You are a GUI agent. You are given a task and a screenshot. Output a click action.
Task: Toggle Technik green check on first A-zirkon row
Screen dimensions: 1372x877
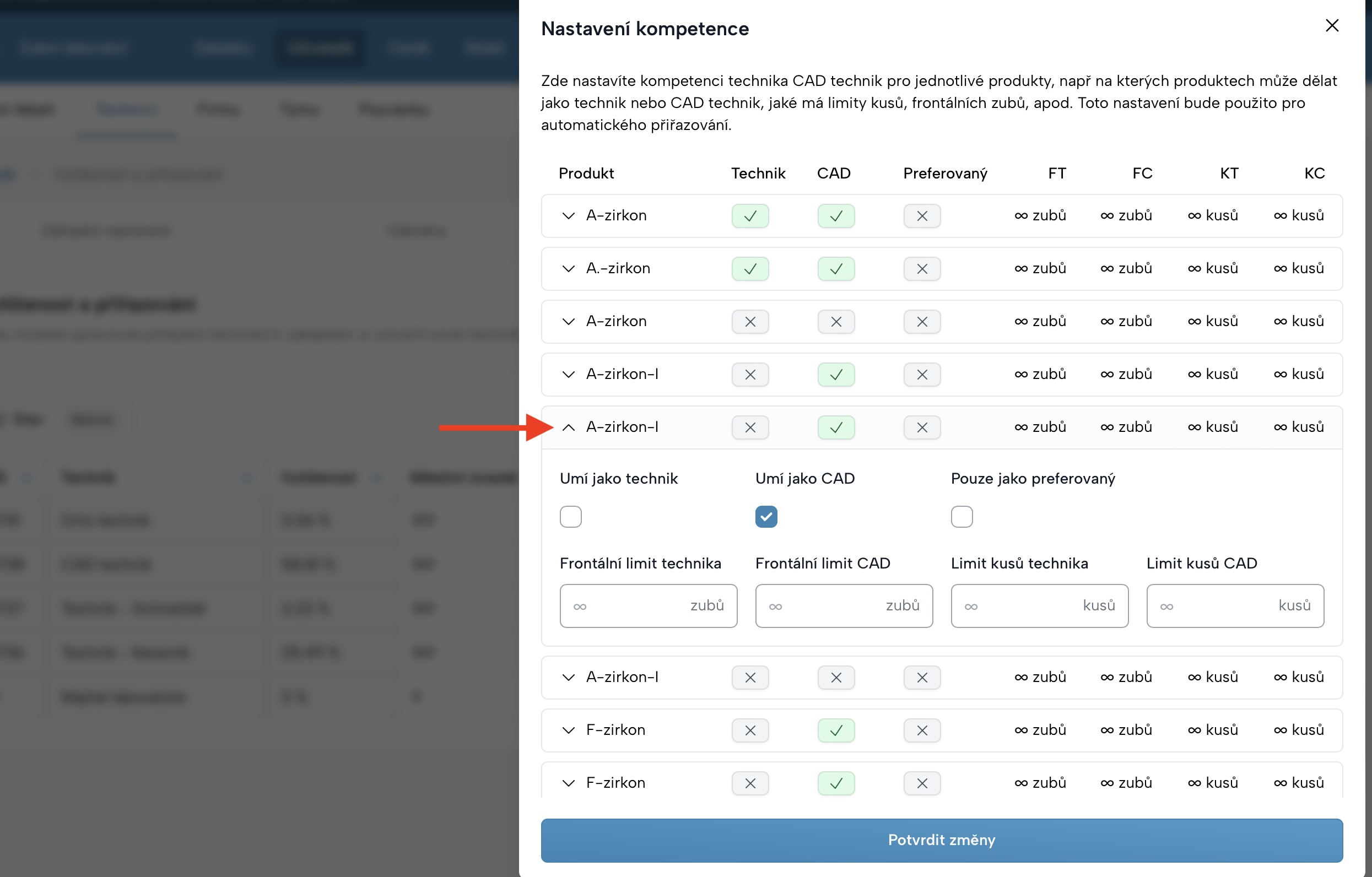[x=750, y=216]
